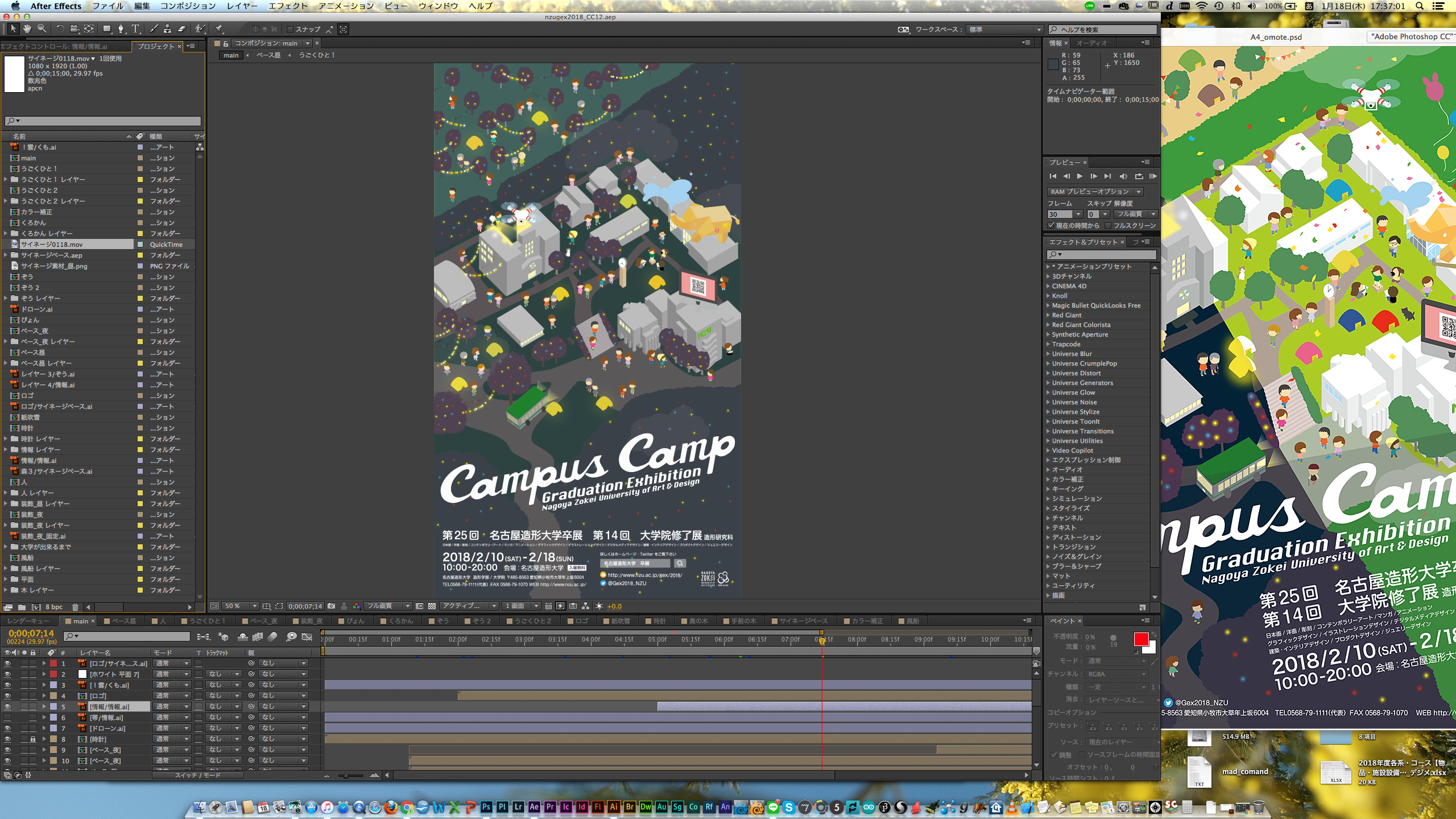
Task: Select the Horizontal Type tool
Action: pos(135,29)
